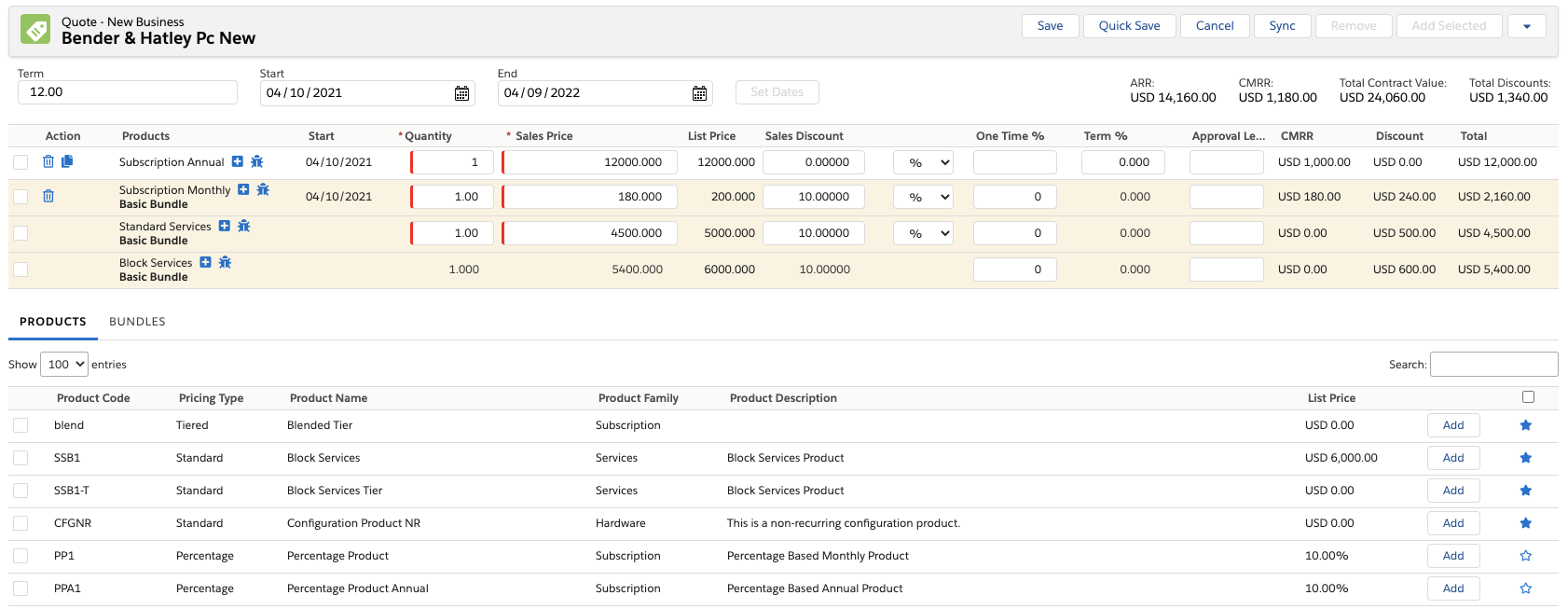Toggle favorite star for SSB1 Block Services

pos(1526,458)
